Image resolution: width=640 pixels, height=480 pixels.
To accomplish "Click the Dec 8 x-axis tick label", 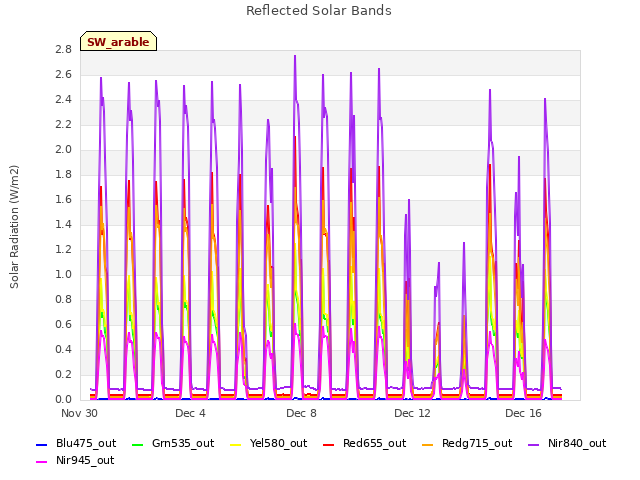I will coord(301,413).
